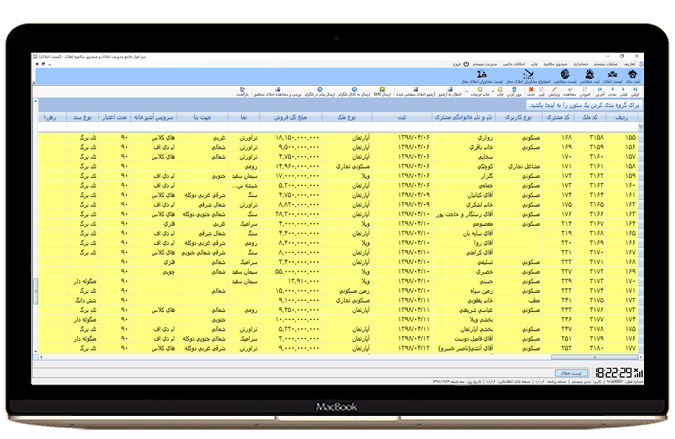Select the row with customer زواری

point(340,137)
